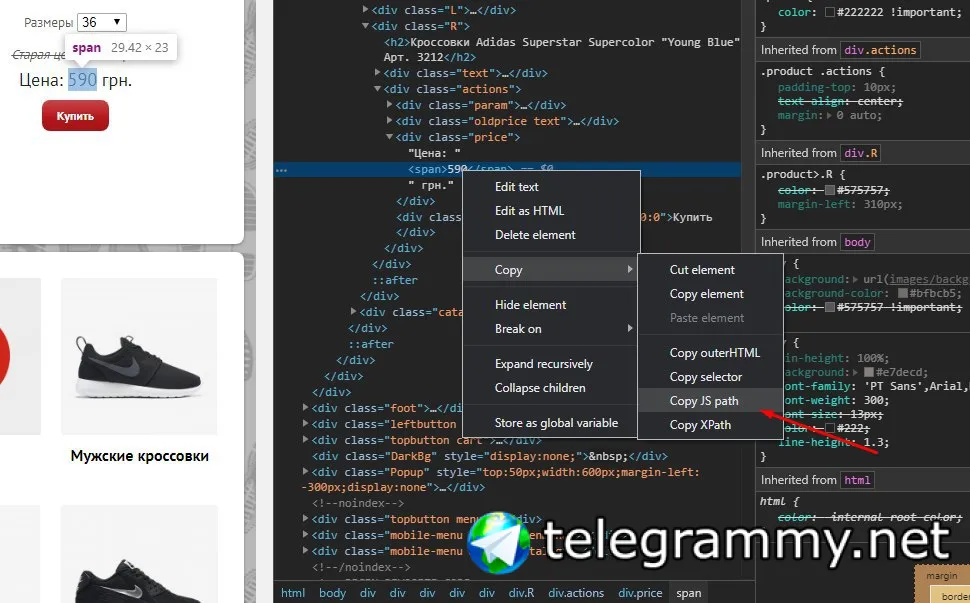
Task: Choose Cut element in submenu
Action: click(x=710, y=270)
